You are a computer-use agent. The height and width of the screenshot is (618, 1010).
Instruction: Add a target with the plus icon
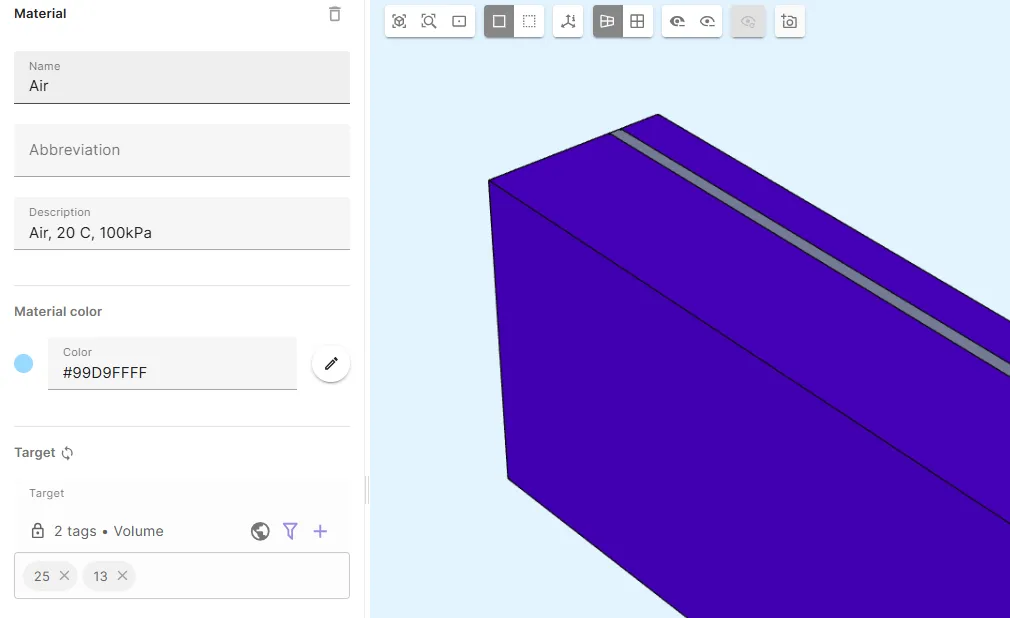coord(320,531)
